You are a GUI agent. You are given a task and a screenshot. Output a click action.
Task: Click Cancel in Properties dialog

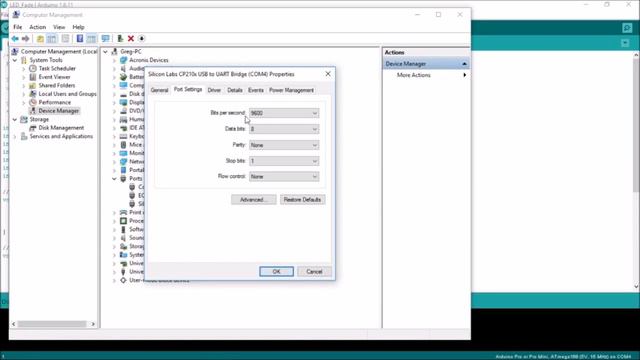pyautogui.click(x=314, y=271)
